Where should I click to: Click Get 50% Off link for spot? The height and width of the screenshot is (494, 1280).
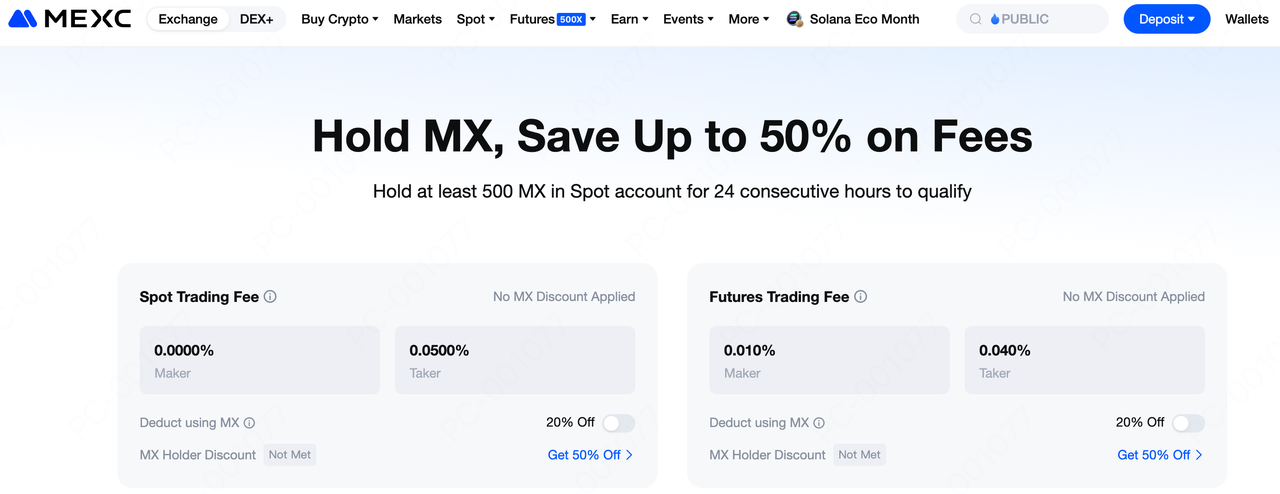(589, 455)
